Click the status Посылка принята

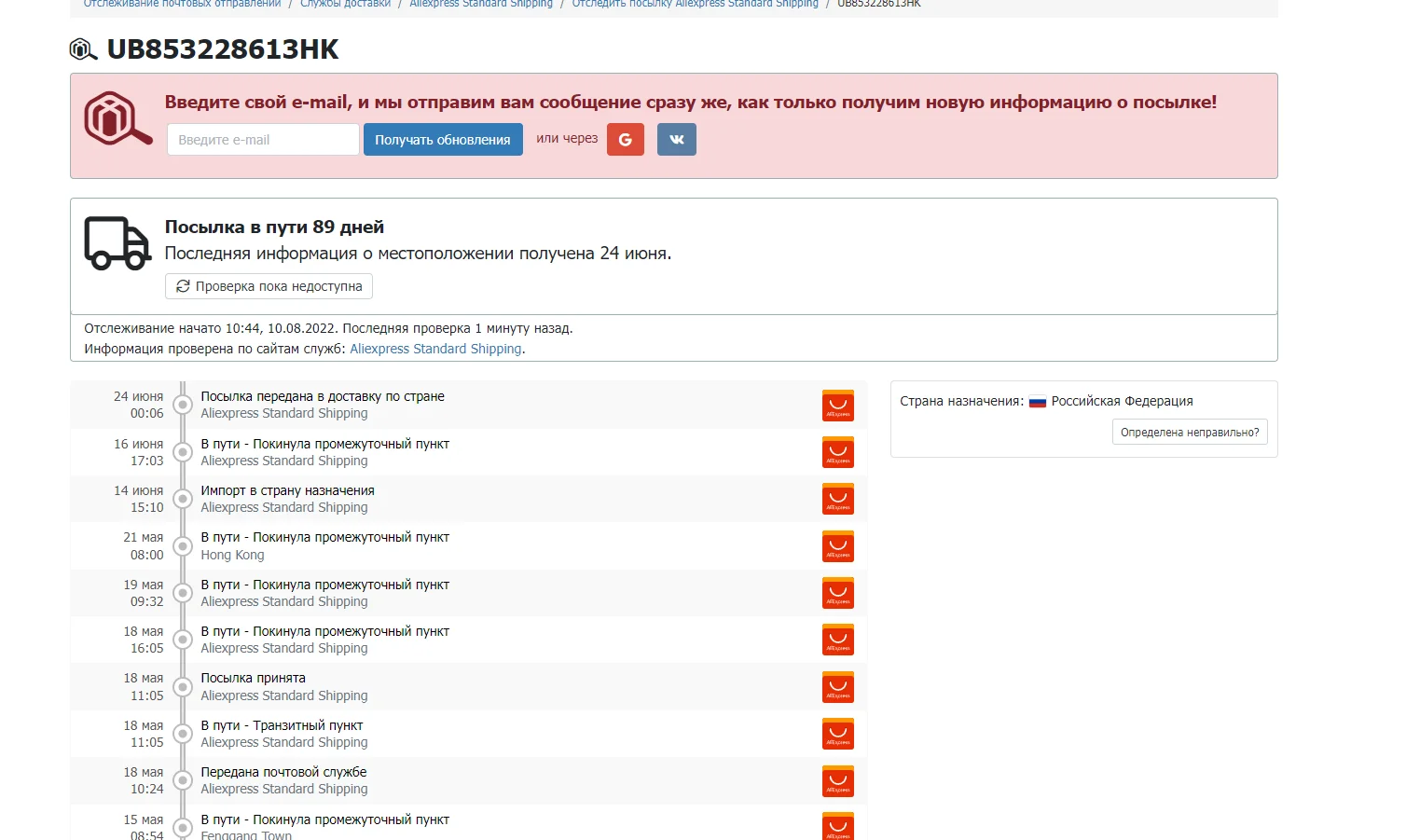tap(253, 678)
